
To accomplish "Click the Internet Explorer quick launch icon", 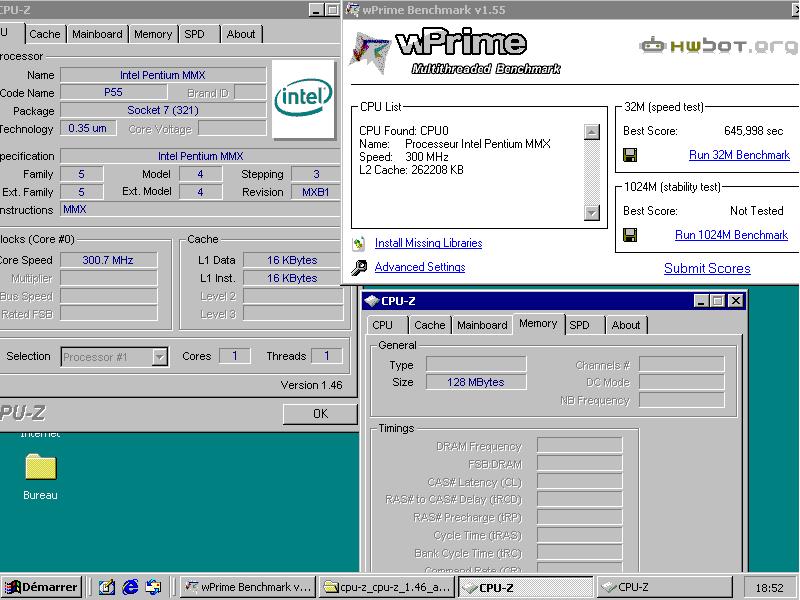I will click(131, 587).
